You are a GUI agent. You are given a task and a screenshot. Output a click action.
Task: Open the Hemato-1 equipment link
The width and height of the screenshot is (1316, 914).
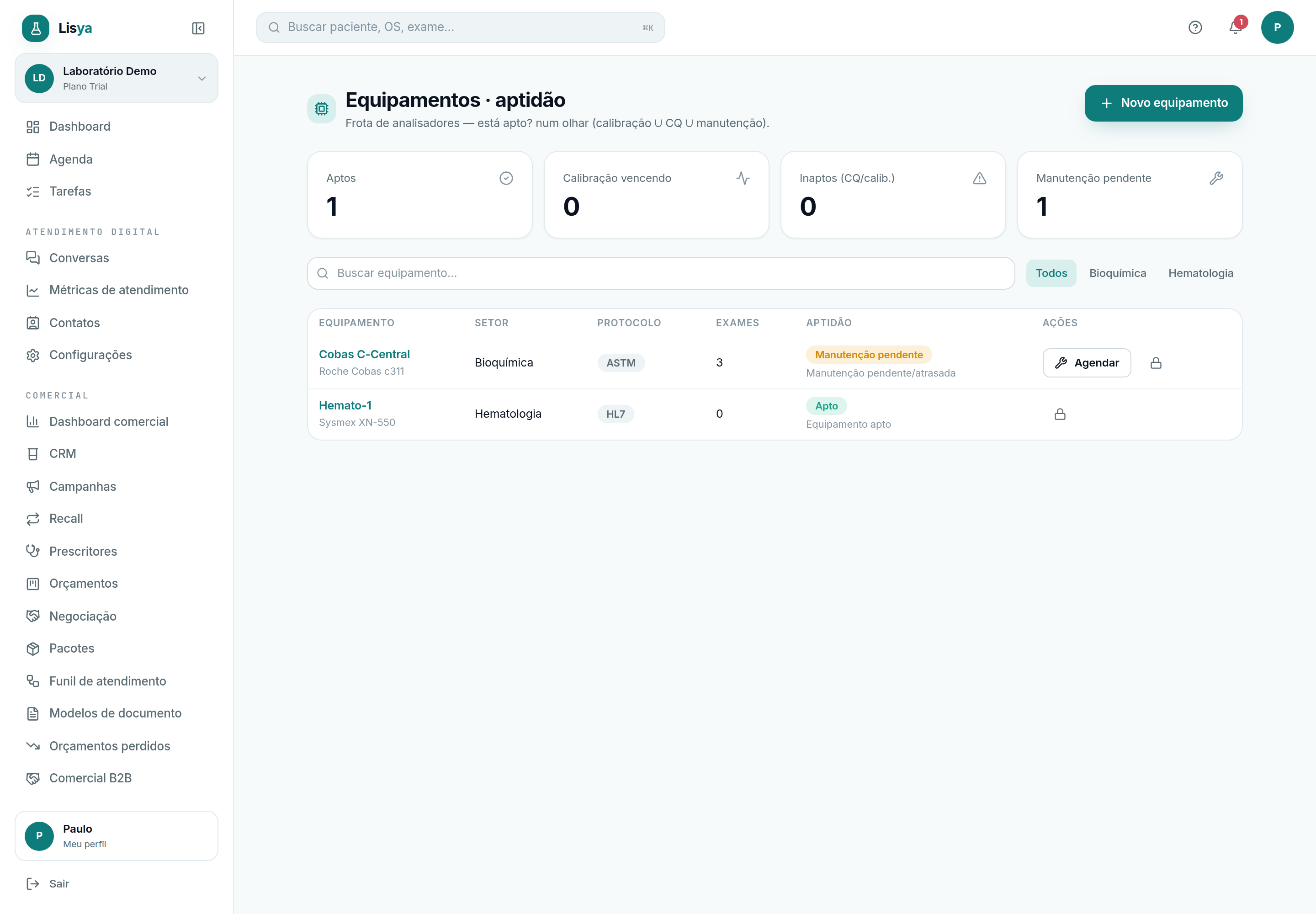pos(345,405)
